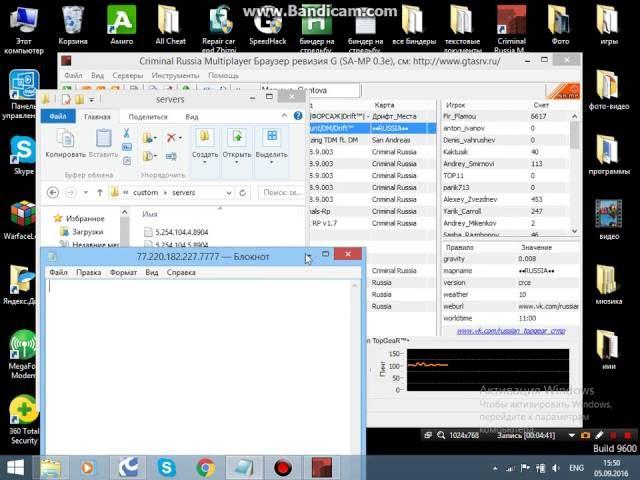
Task: Open the All Cheat desktop folder
Action: click(x=170, y=25)
